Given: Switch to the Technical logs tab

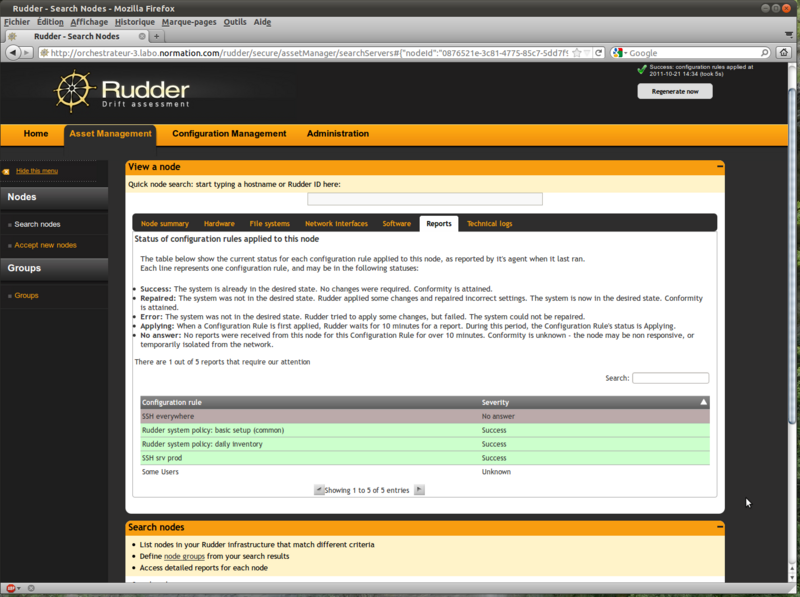Looking at the screenshot, I should (489, 223).
